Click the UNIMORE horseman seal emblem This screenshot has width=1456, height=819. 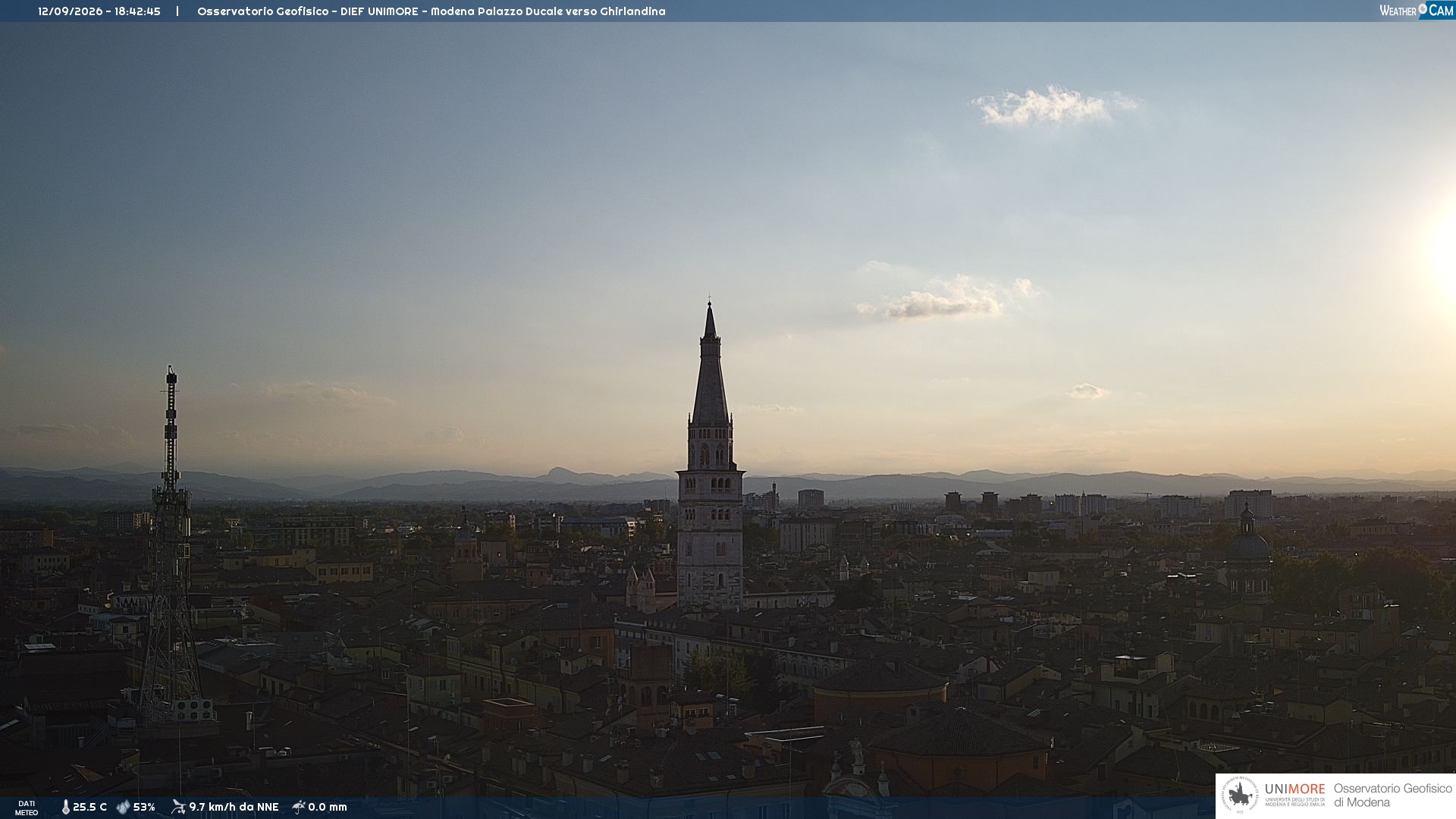(x=1240, y=795)
